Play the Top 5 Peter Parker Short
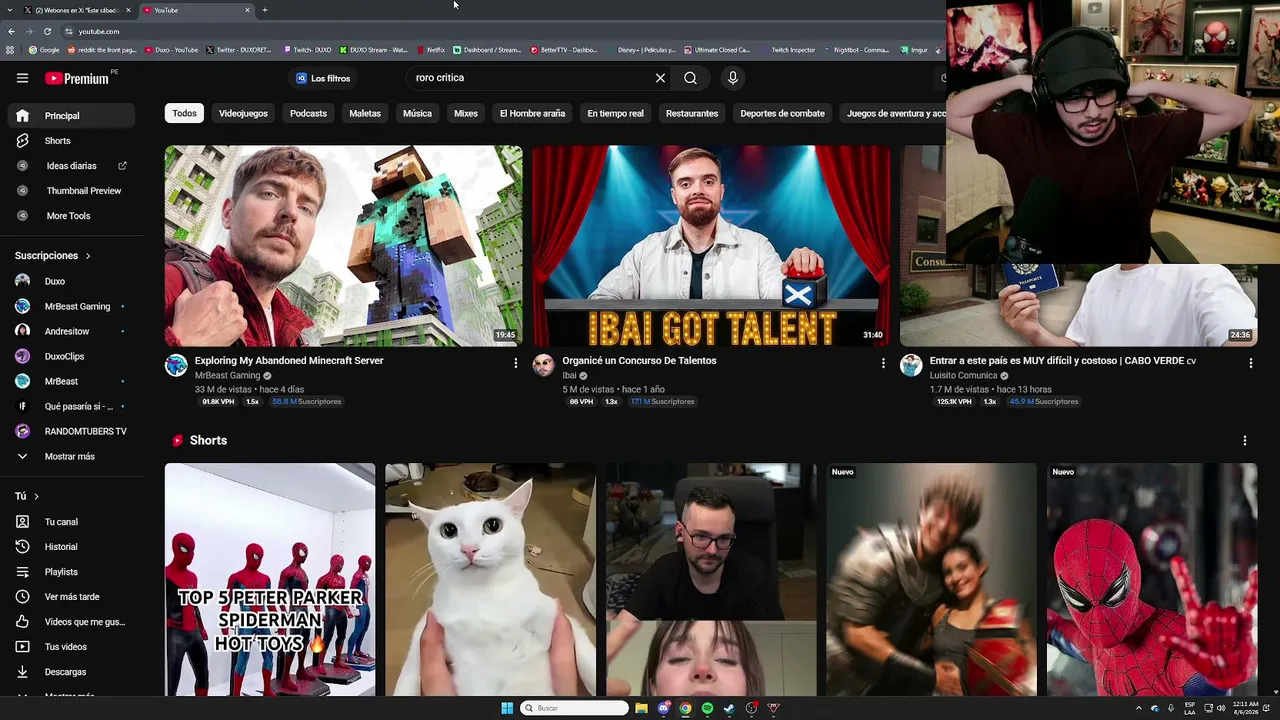Viewport: 1280px width, 720px height. 270,579
